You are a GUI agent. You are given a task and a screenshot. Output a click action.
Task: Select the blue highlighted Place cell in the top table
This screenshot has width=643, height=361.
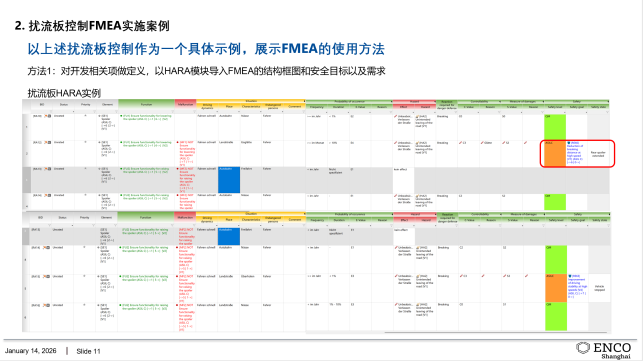point(229,179)
